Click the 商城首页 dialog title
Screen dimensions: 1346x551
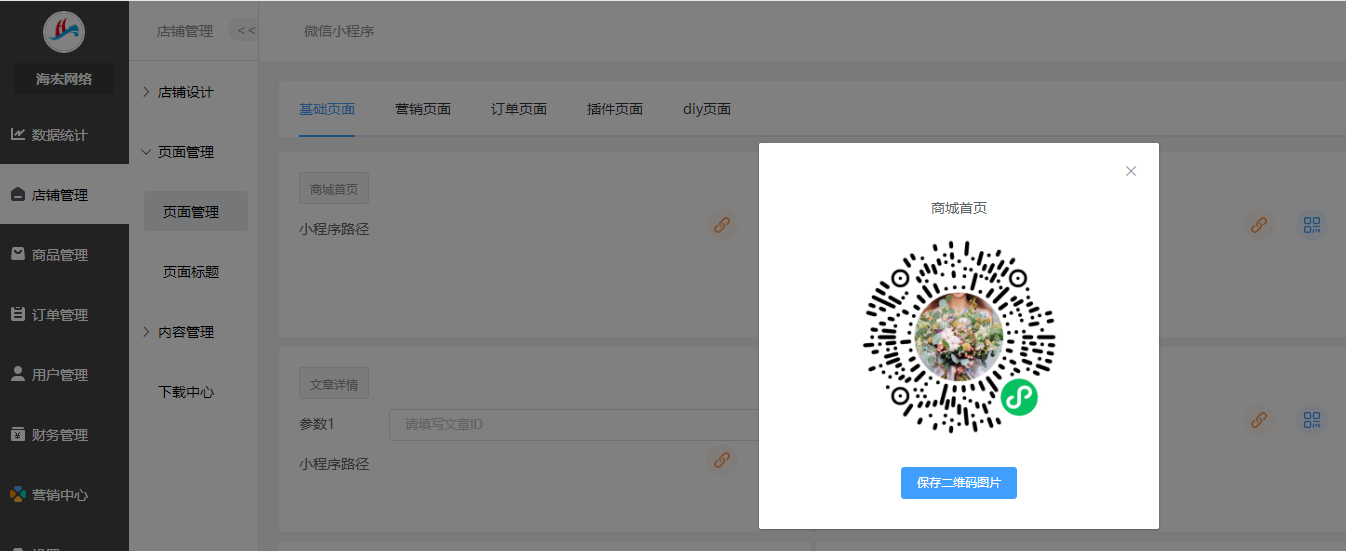point(959,208)
